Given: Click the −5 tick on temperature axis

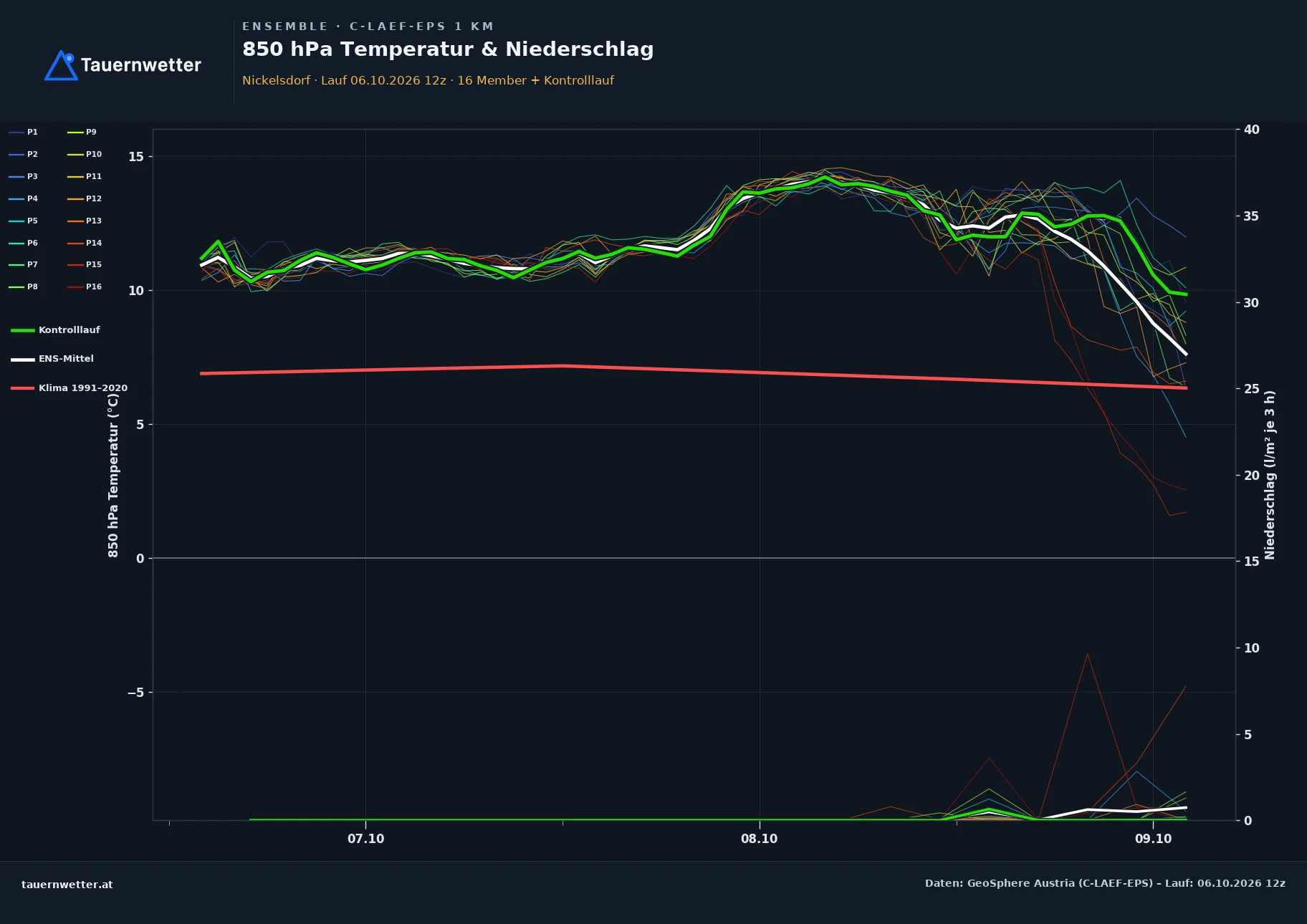Looking at the screenshot, I should tap(136, 693).
